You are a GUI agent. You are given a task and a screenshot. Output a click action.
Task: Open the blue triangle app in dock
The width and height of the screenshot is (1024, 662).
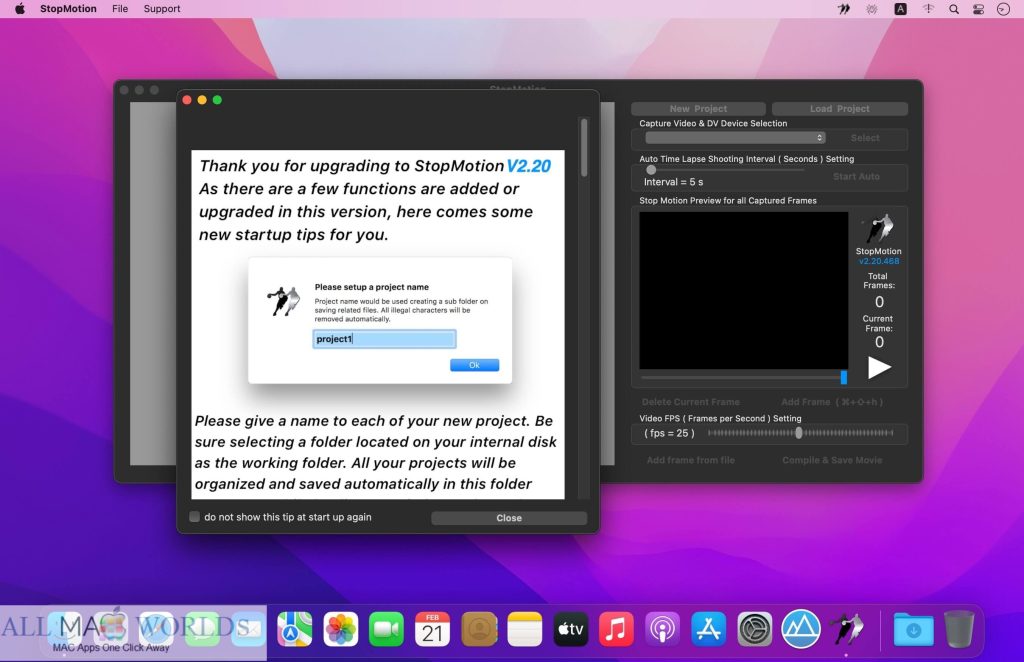pos(801,629)
